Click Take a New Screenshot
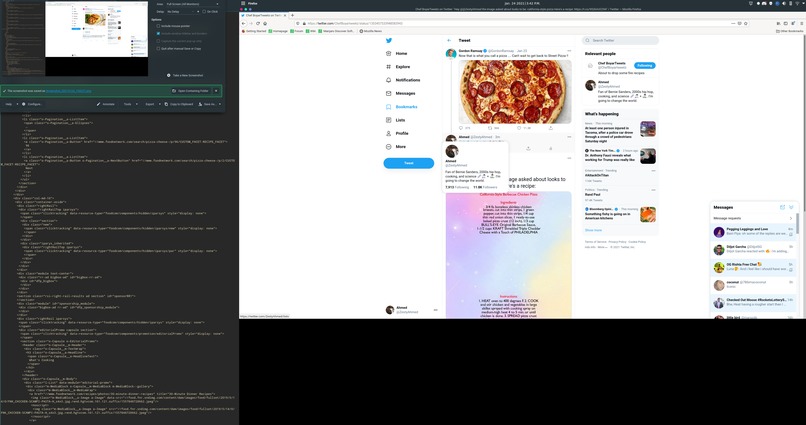Image resolution: width=806 pixels, height=425 pixels. [x=185, y=75]
